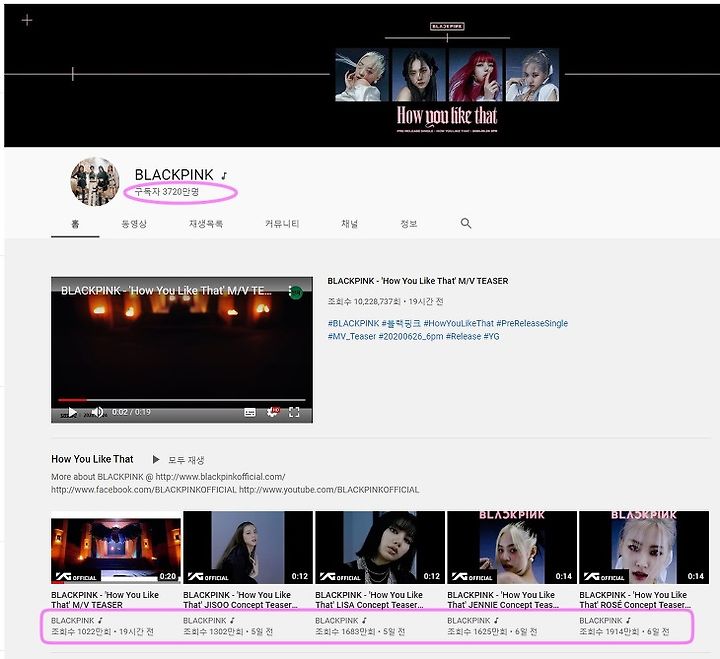The height and width of the screenshot is (659, 720).
Task: Open the video player settings gear
Action: [273, 412]
